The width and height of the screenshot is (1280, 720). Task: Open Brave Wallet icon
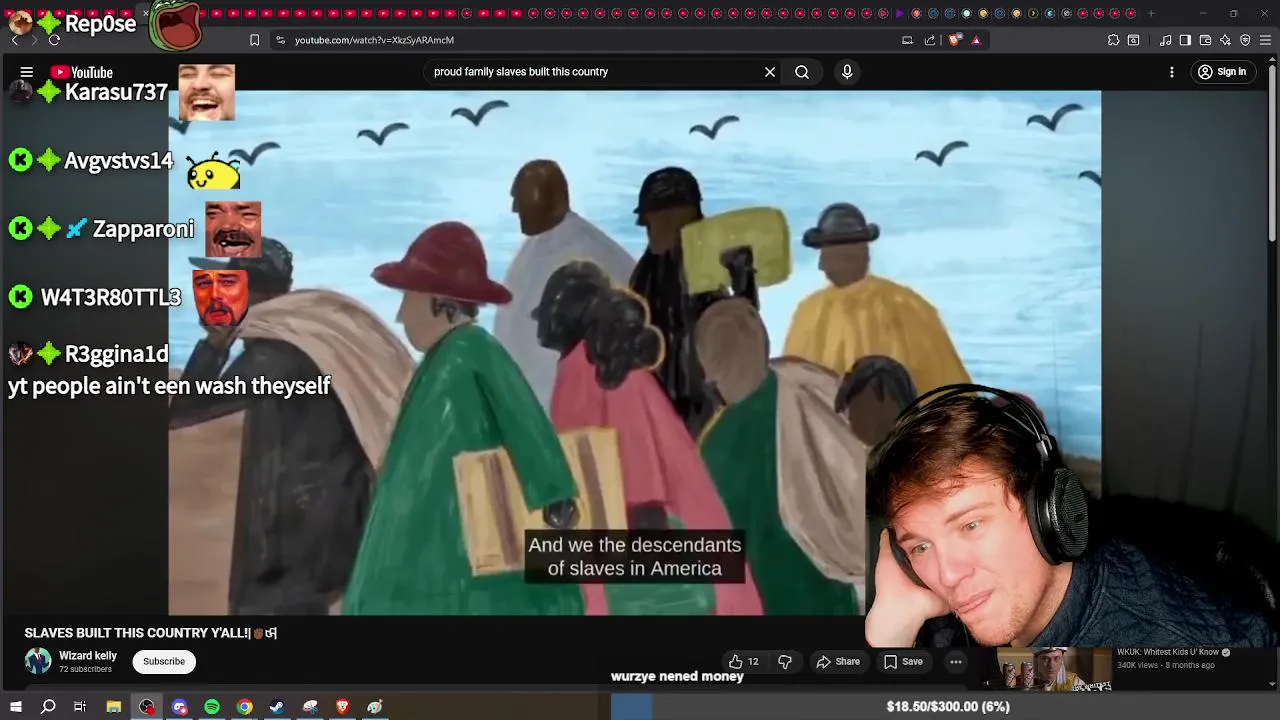(x=1205, y=40)
